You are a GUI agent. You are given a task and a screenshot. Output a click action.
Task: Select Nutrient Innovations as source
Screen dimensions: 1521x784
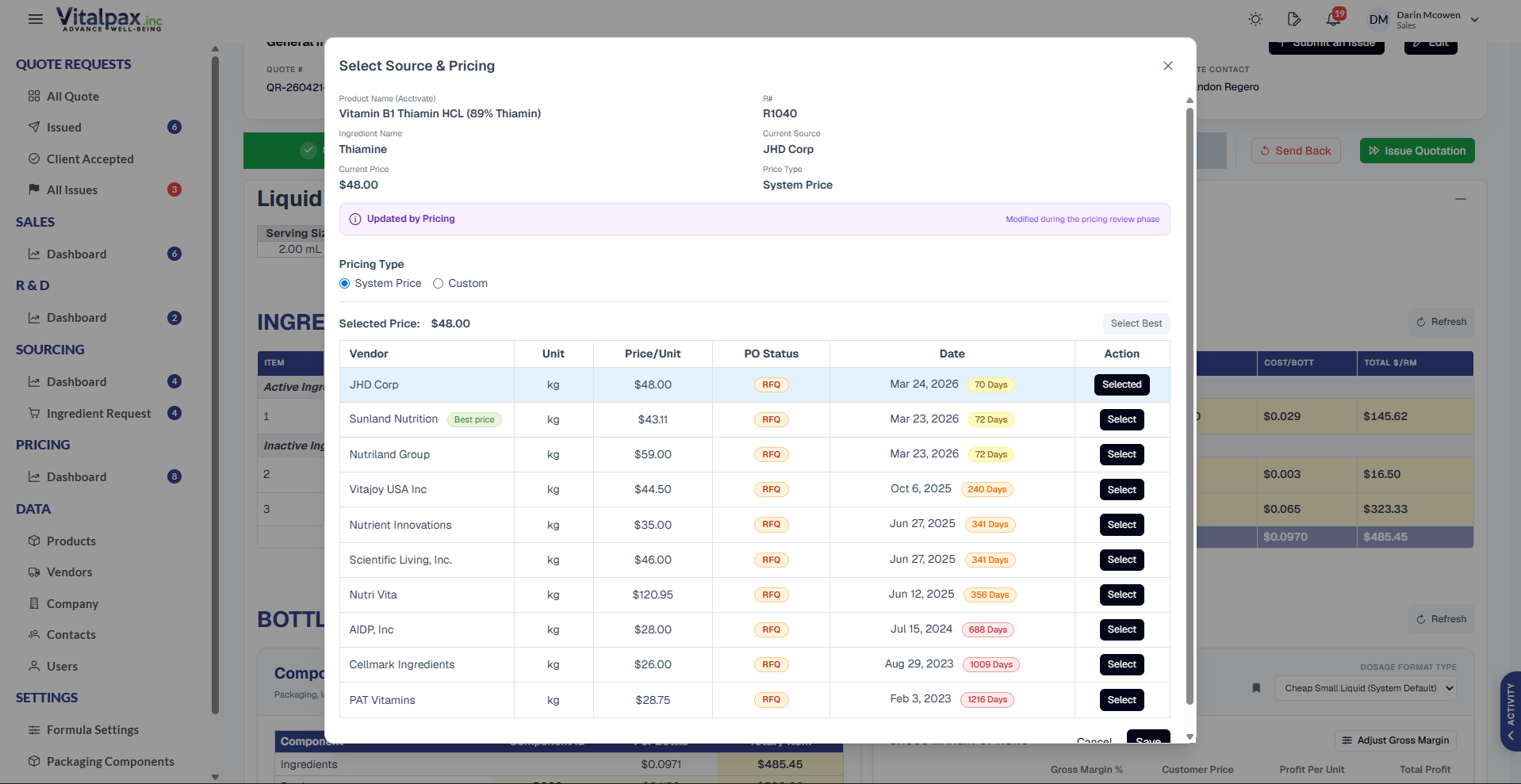point(1121,525)
